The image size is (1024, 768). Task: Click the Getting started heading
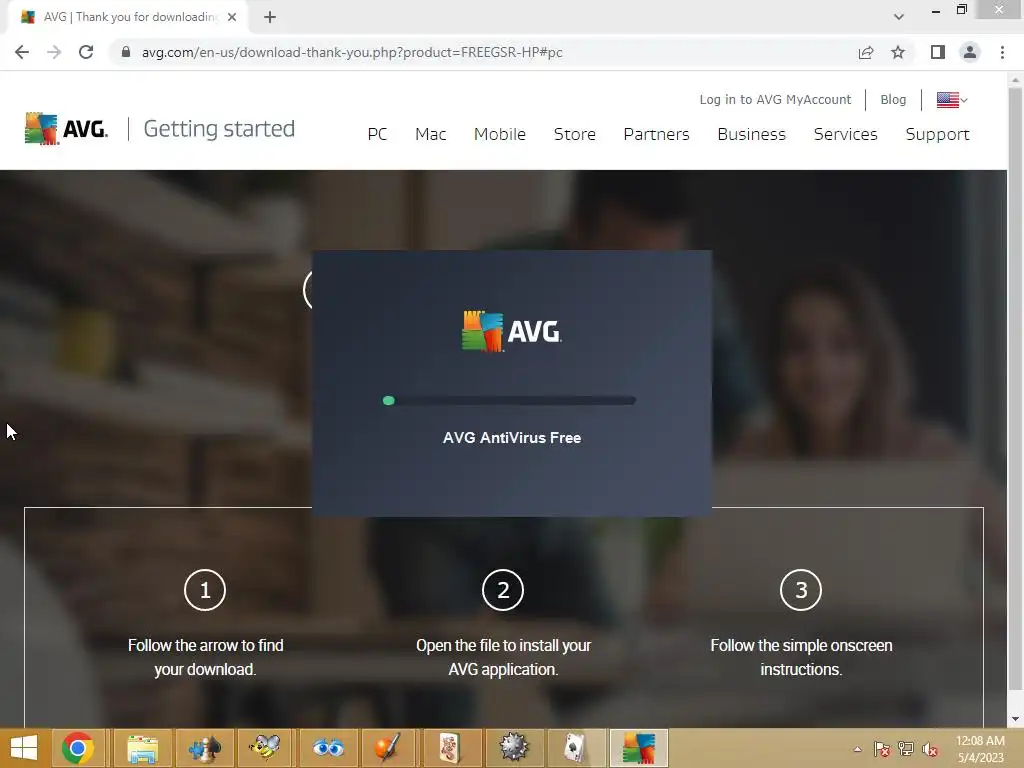(x=219, y=129)
